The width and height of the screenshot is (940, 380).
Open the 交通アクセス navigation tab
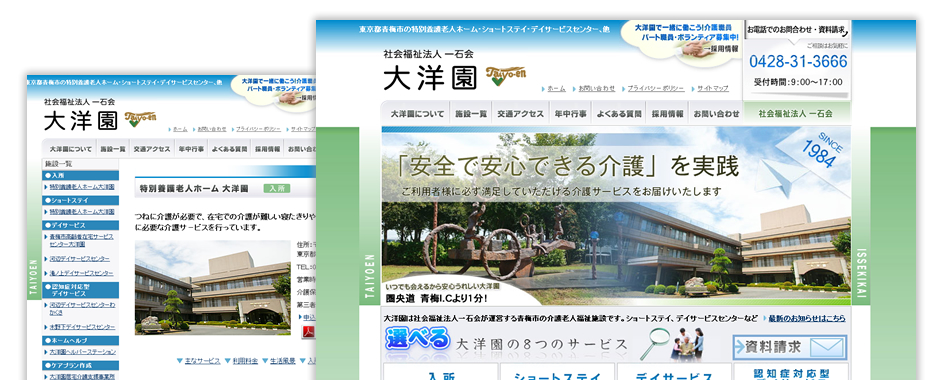pos(520,114)
